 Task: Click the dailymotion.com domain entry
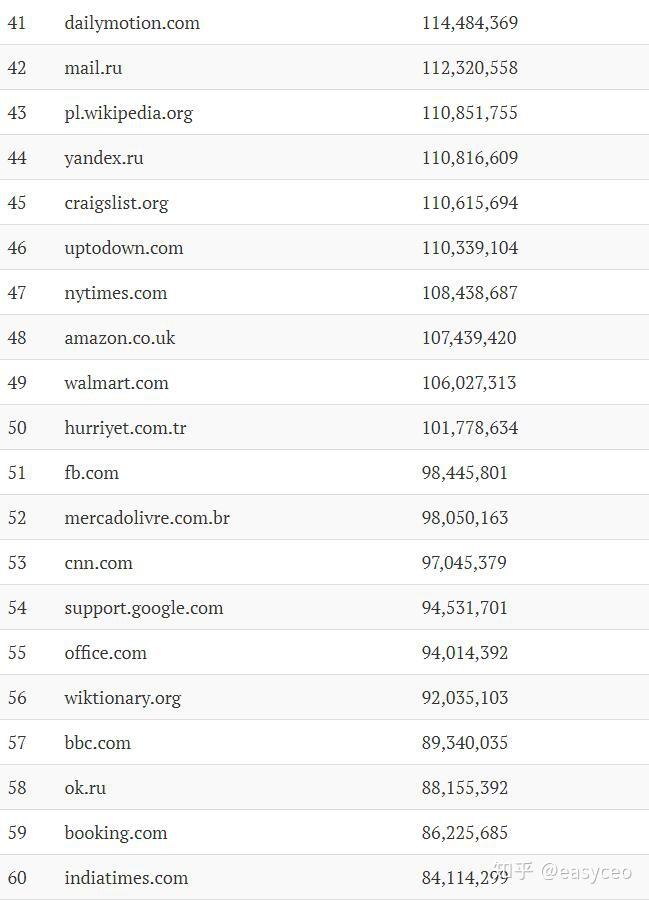pyautogui.click(x=132, y=23)
